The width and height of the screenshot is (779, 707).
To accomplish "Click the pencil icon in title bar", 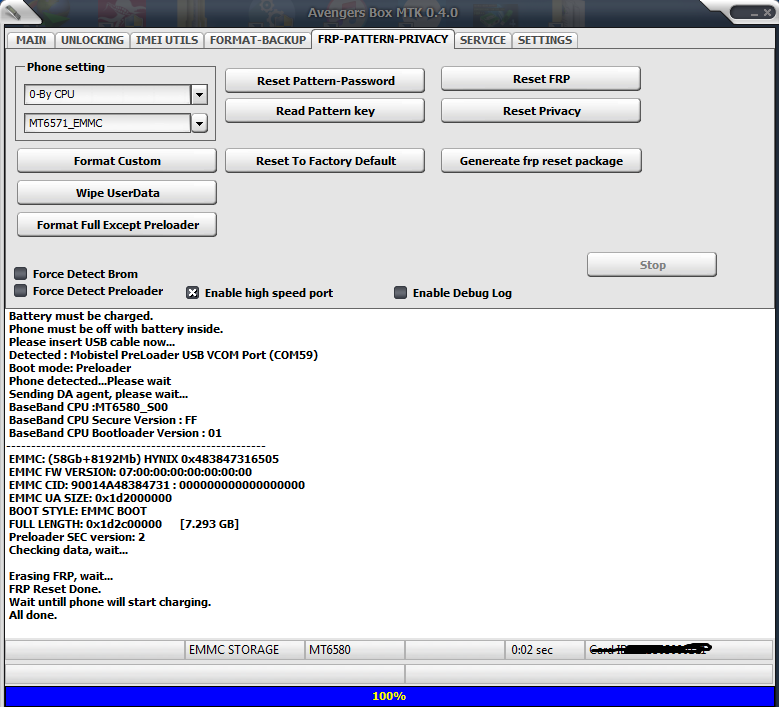I will click(x=12, y=11).
